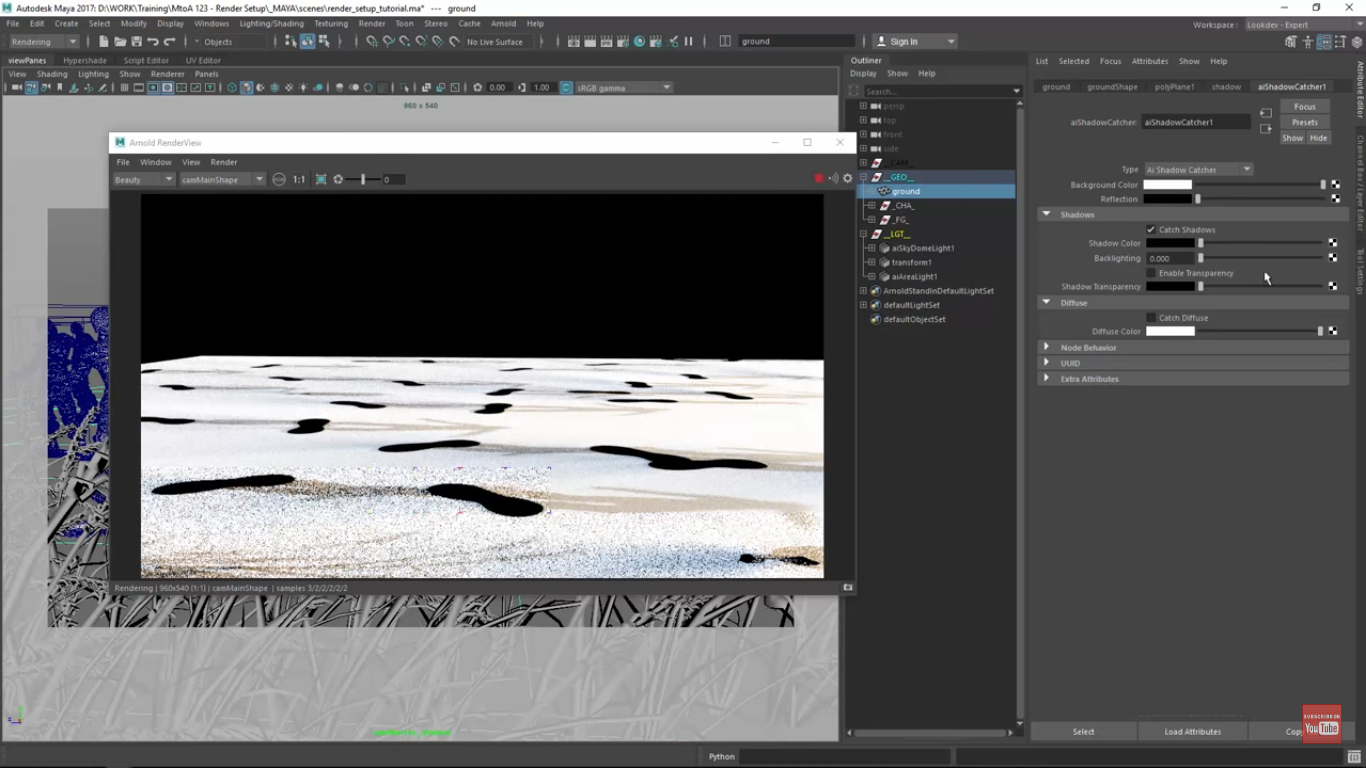Click the snapshot camera icon in the status bar
Viewport: 1366px width, 768px height.
(848, 588)
